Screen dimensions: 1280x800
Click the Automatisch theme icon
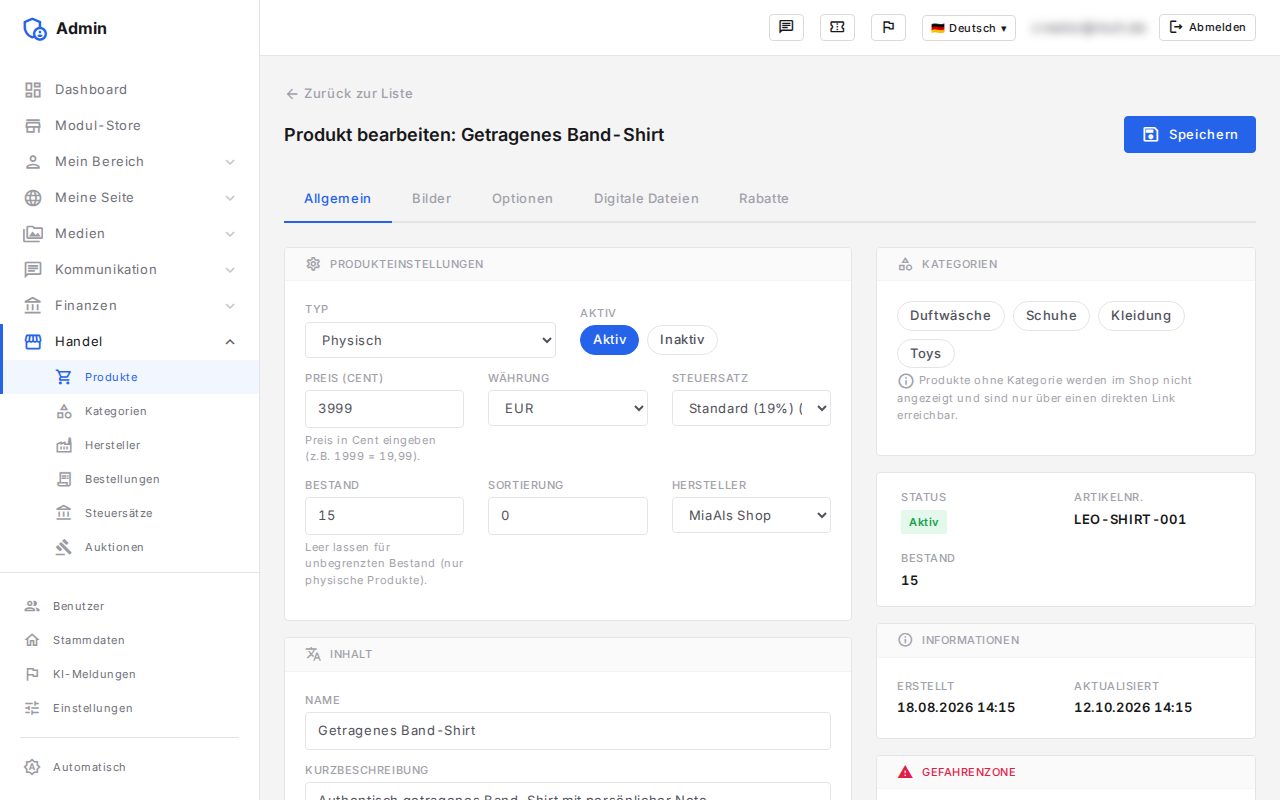tap(32, 767)
